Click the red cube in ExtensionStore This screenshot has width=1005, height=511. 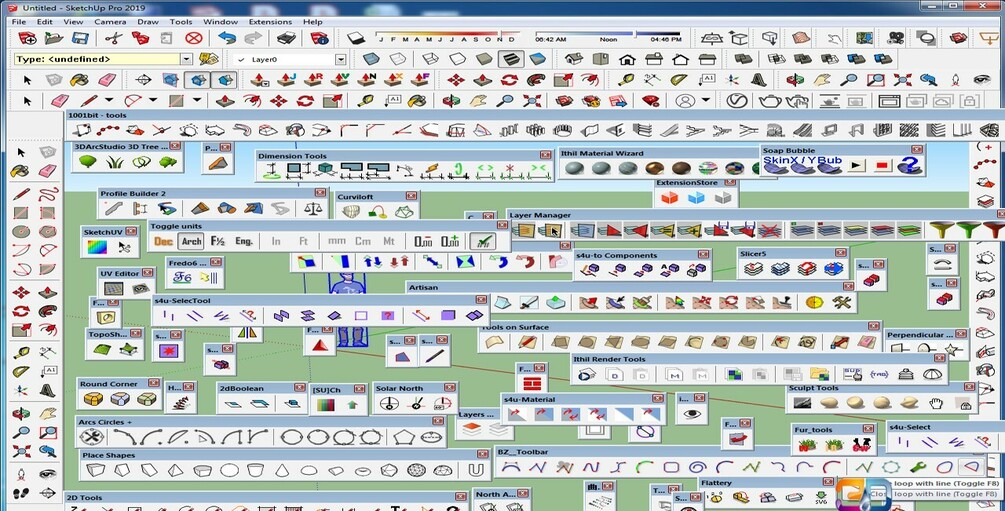pyautogui.click(x=670, y=197)
